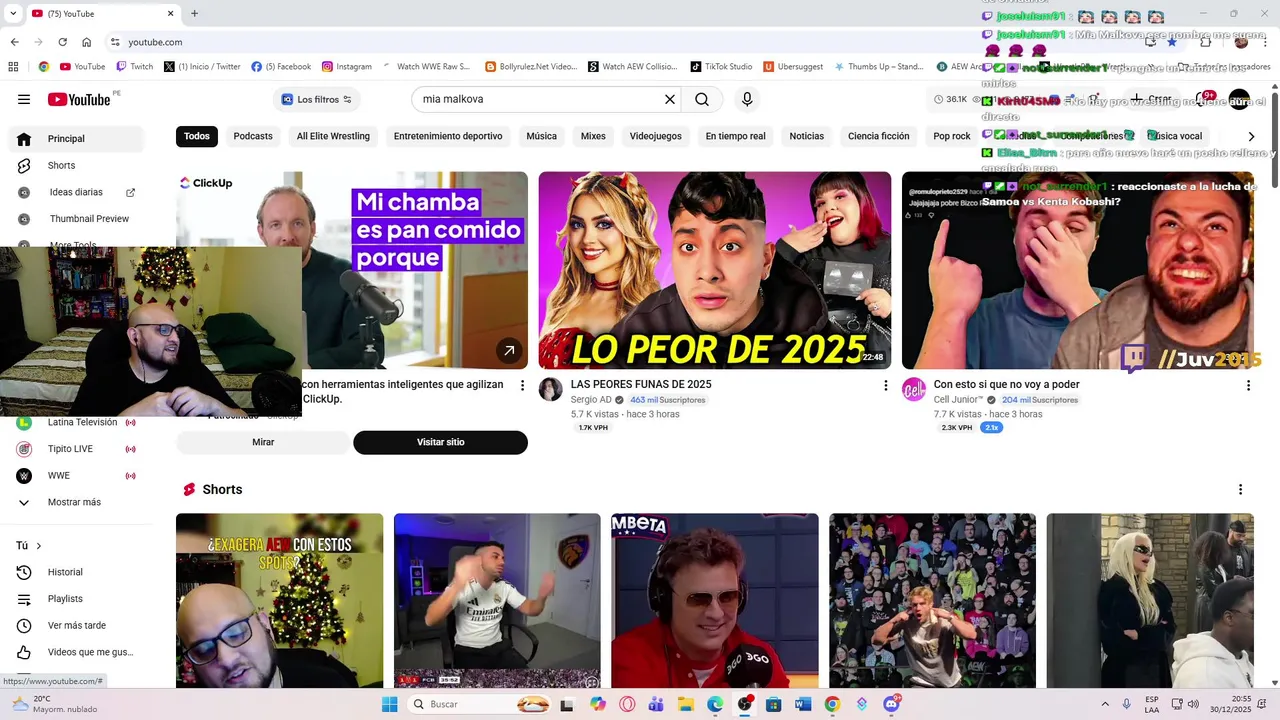
Task: Open the Ubersuggest bookmark
Action: 793,67
